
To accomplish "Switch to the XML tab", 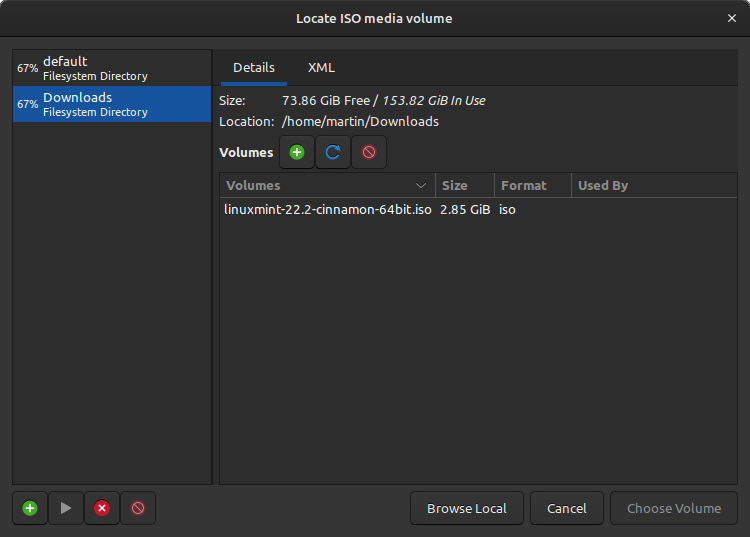I will point(321,67).
